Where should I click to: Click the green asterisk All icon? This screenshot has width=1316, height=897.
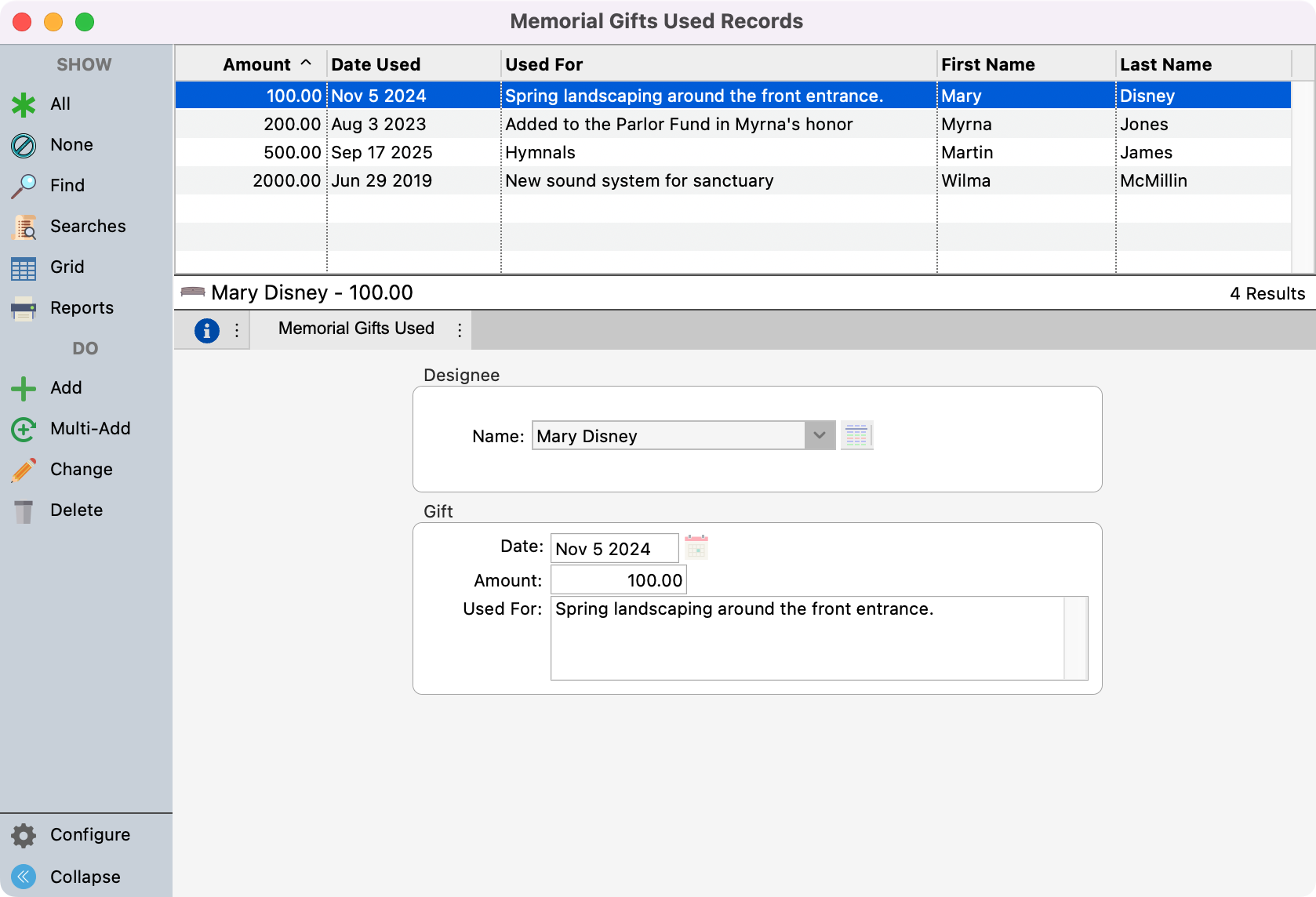pos(24,104)
